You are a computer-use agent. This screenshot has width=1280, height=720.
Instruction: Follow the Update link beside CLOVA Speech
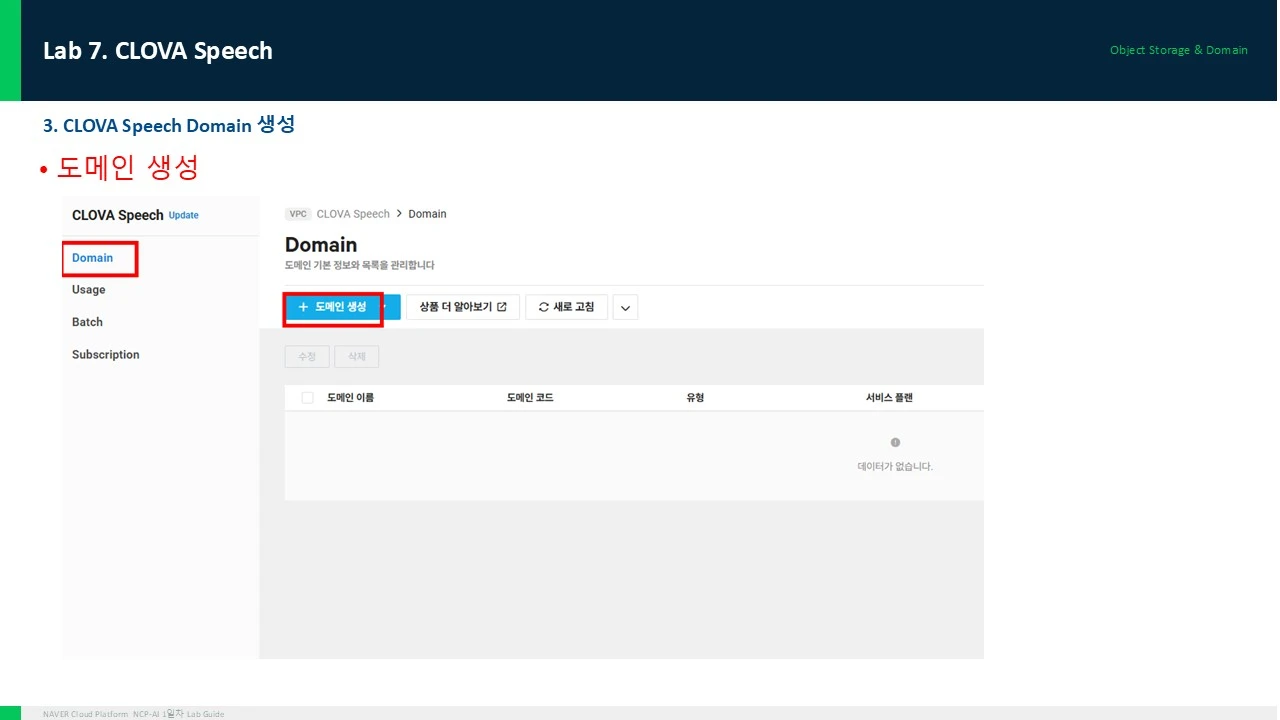tap(184, 216)
